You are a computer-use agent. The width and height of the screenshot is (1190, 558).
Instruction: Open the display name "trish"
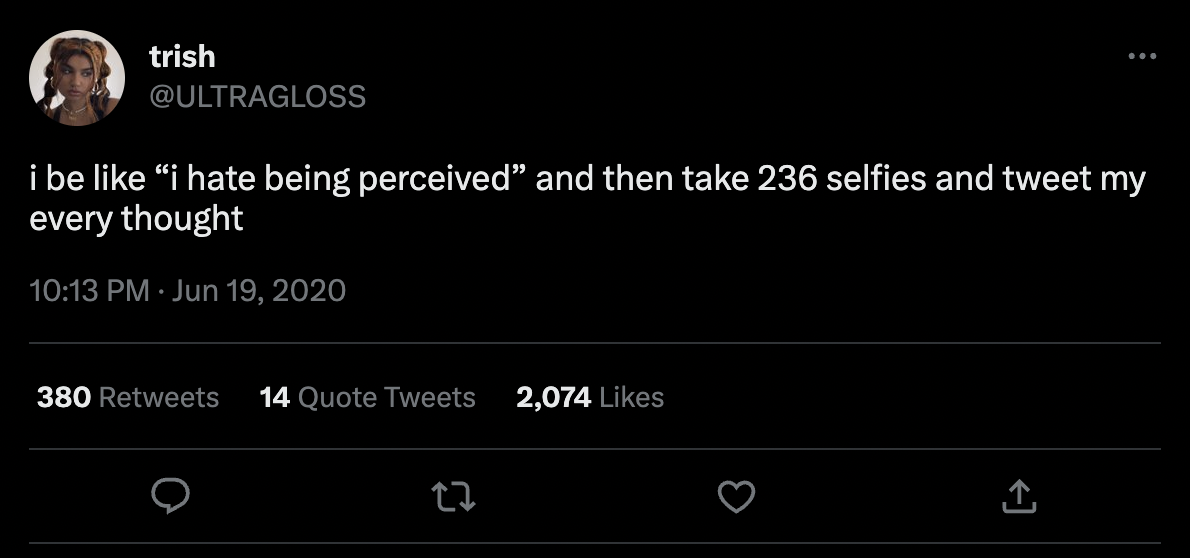(182, 57)
